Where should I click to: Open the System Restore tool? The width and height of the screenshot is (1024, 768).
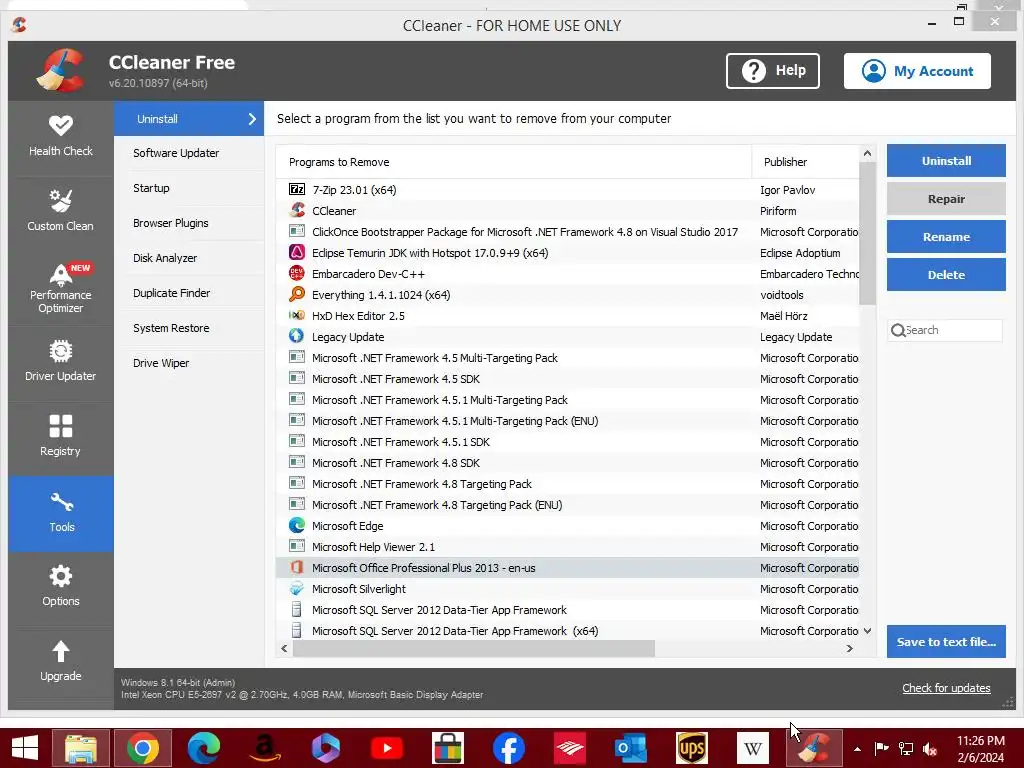click(x=189, y=328)
